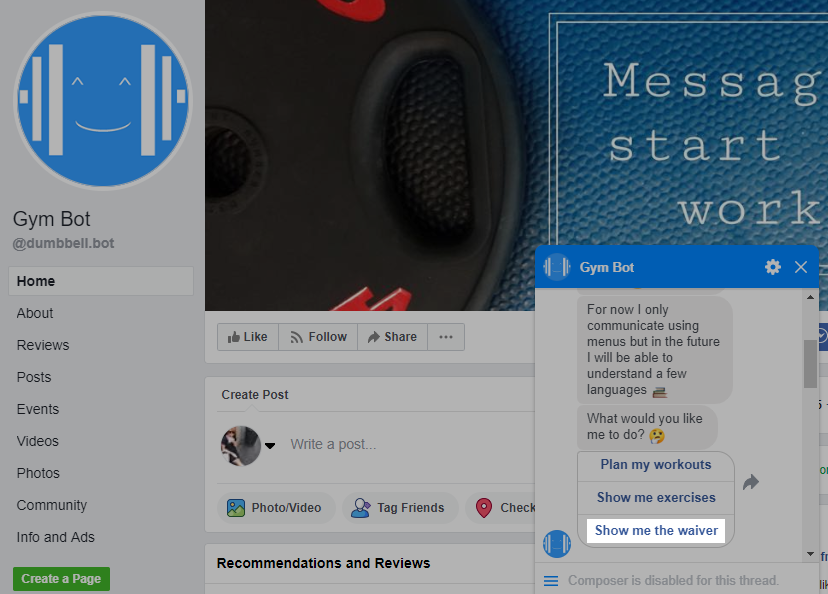This screenshot has height=594, width=828.
Task: Click the share arrow beside chat menu
Action: point(751,482)
